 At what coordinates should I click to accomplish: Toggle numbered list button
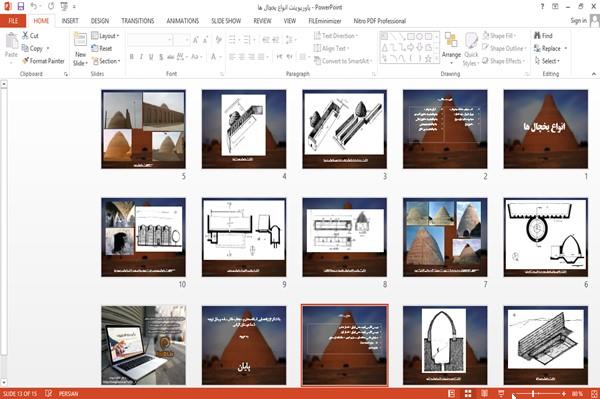point(247,40)
